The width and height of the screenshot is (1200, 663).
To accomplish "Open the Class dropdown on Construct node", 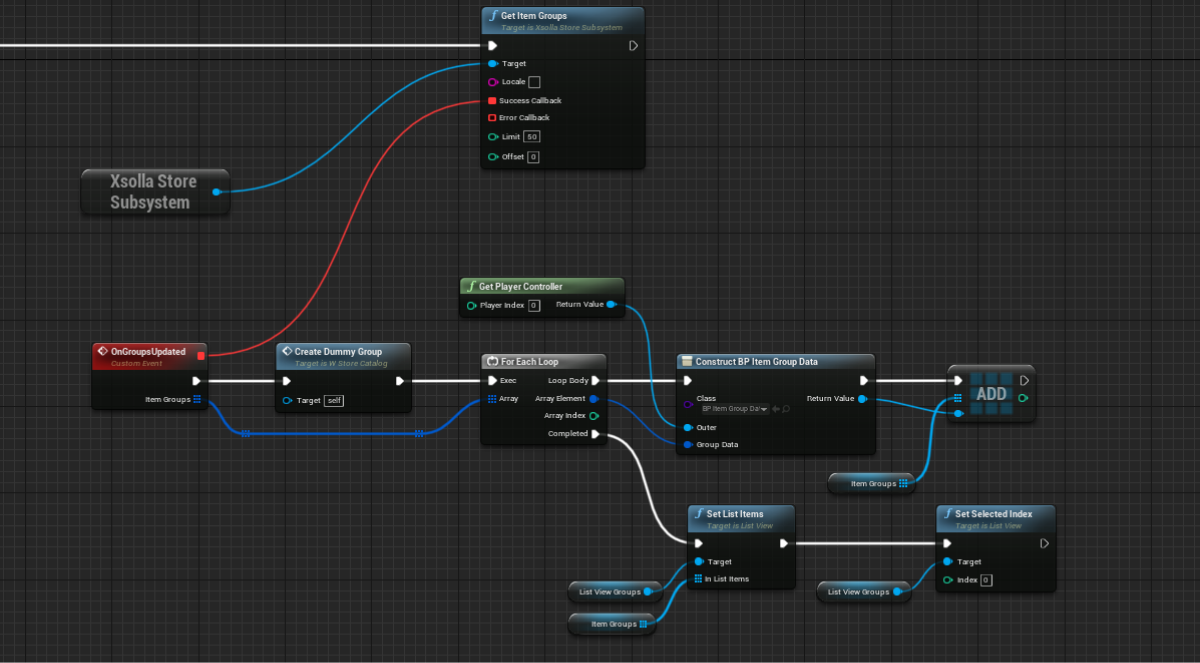I will 735,409.
